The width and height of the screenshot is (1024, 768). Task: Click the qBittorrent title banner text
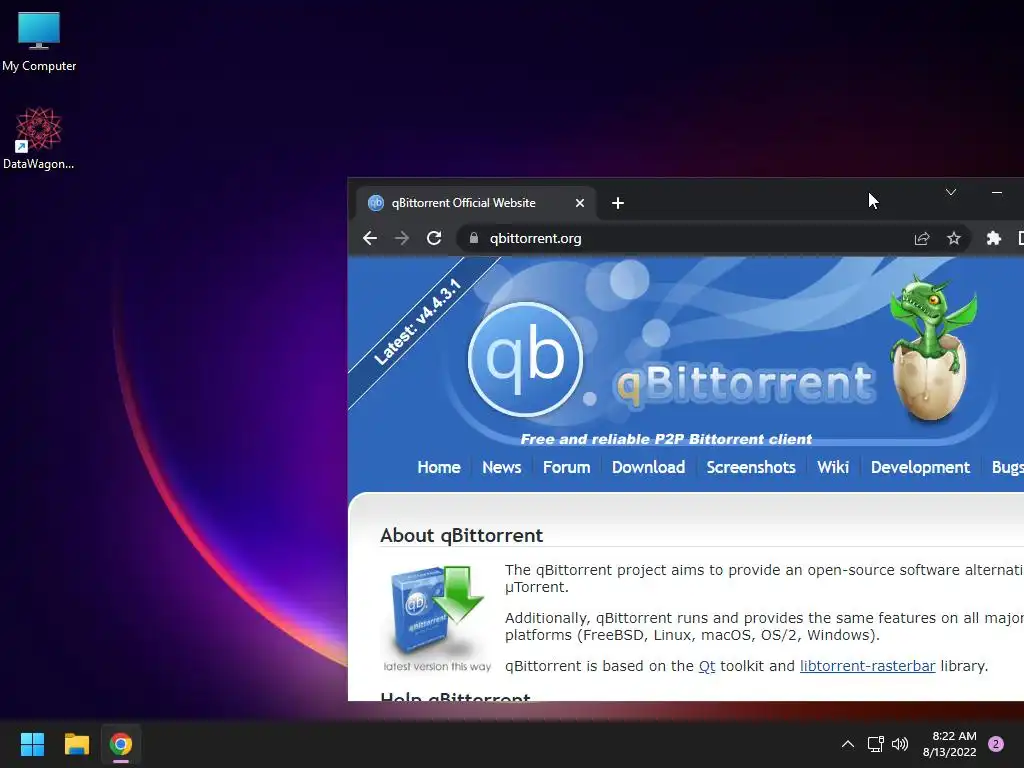click(x=744, y=384)
